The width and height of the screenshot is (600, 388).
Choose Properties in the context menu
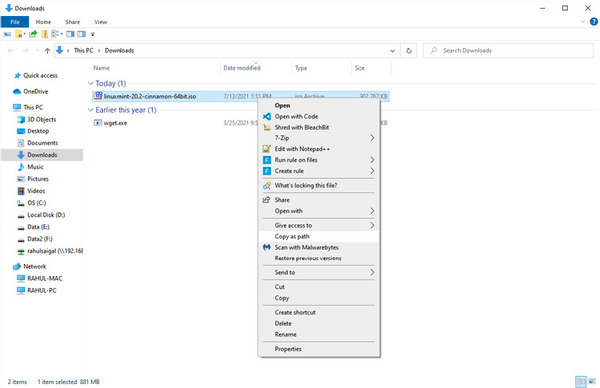click(319, 349)
